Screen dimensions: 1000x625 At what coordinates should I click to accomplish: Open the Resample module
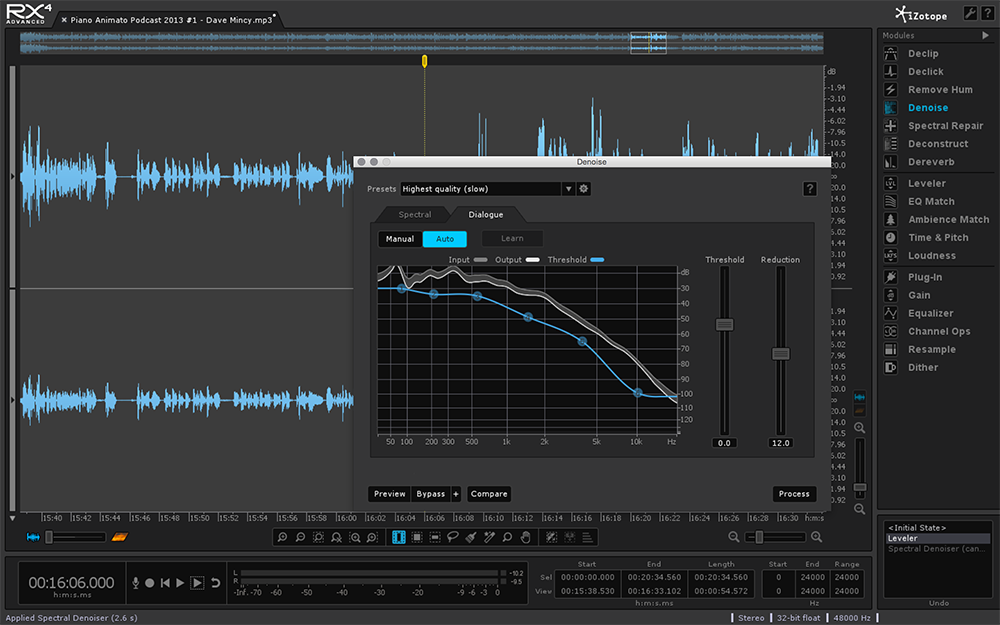click(932, 349)
